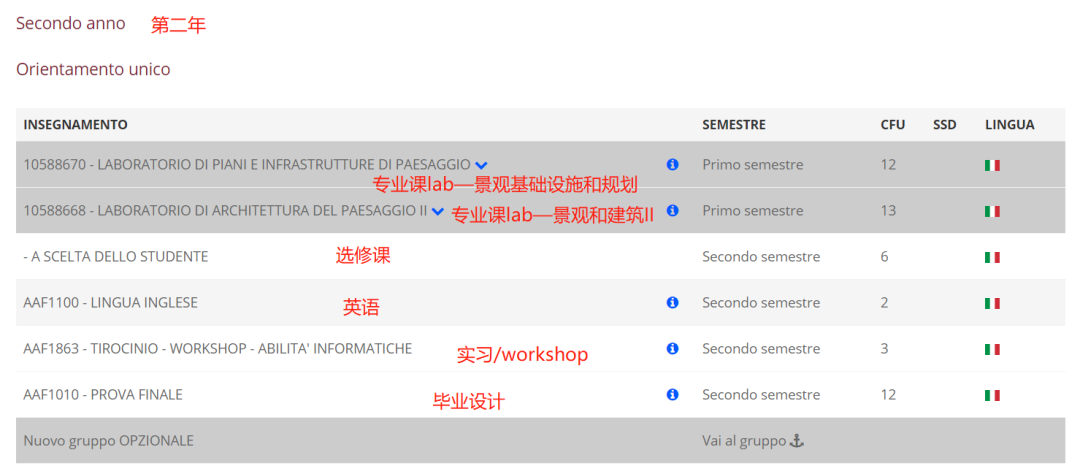The height and width of the screenshot is (466, 1080).
Task: Click Italian flag in Tirocinio row
Action: (x=992, y=350)
